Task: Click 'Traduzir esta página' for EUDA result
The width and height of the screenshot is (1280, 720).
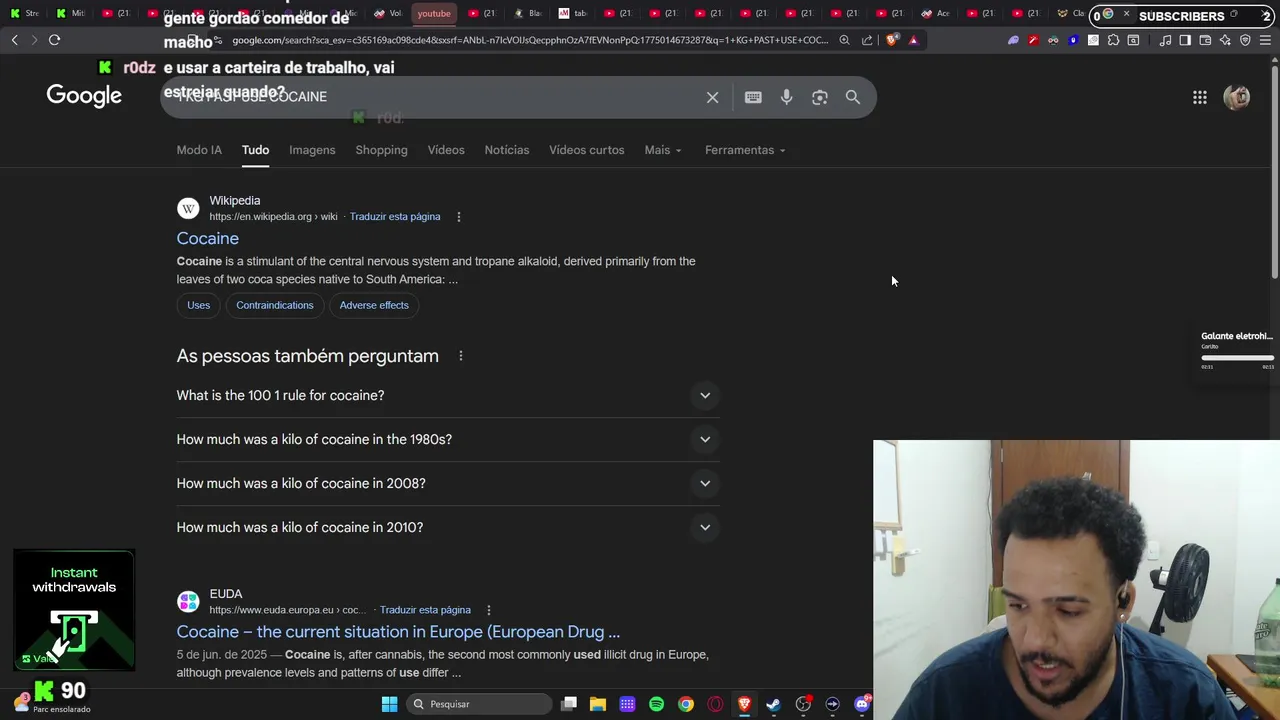Action: coord(425,610)
